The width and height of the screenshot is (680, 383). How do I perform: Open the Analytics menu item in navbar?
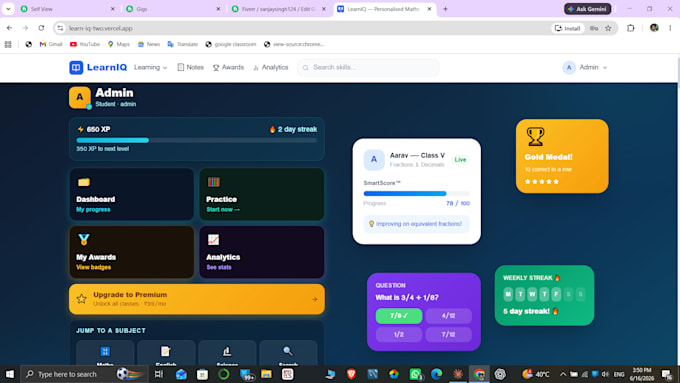pyautogui.click(x=271, y=67)
